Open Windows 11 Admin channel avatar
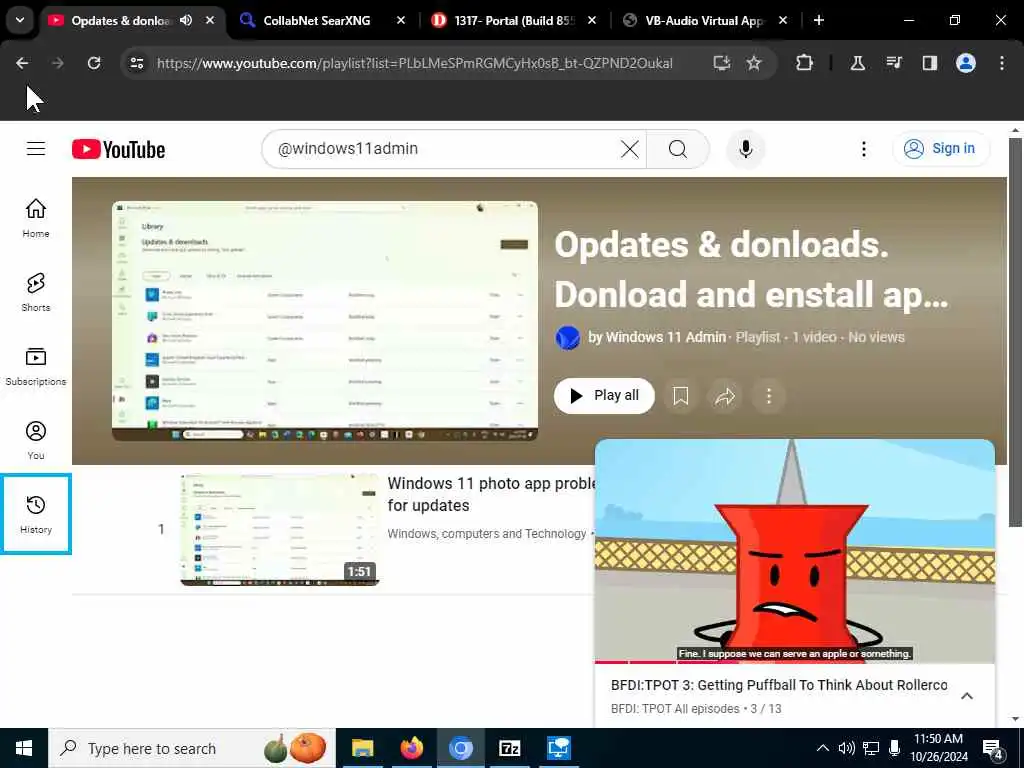 pyautogui.click(x=568, y=338)
